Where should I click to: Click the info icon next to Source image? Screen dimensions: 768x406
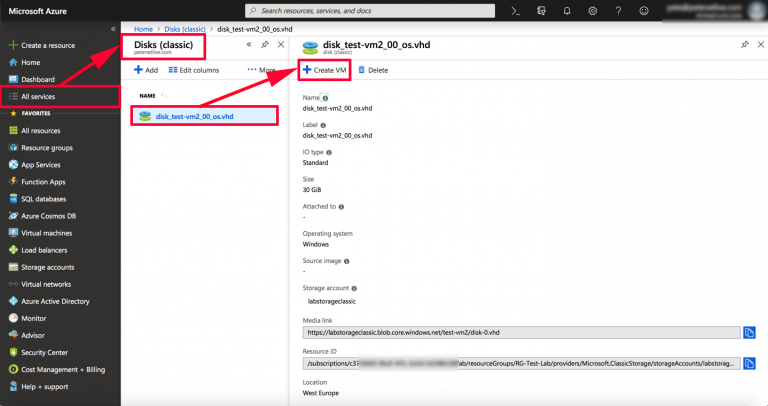[346, 261]
